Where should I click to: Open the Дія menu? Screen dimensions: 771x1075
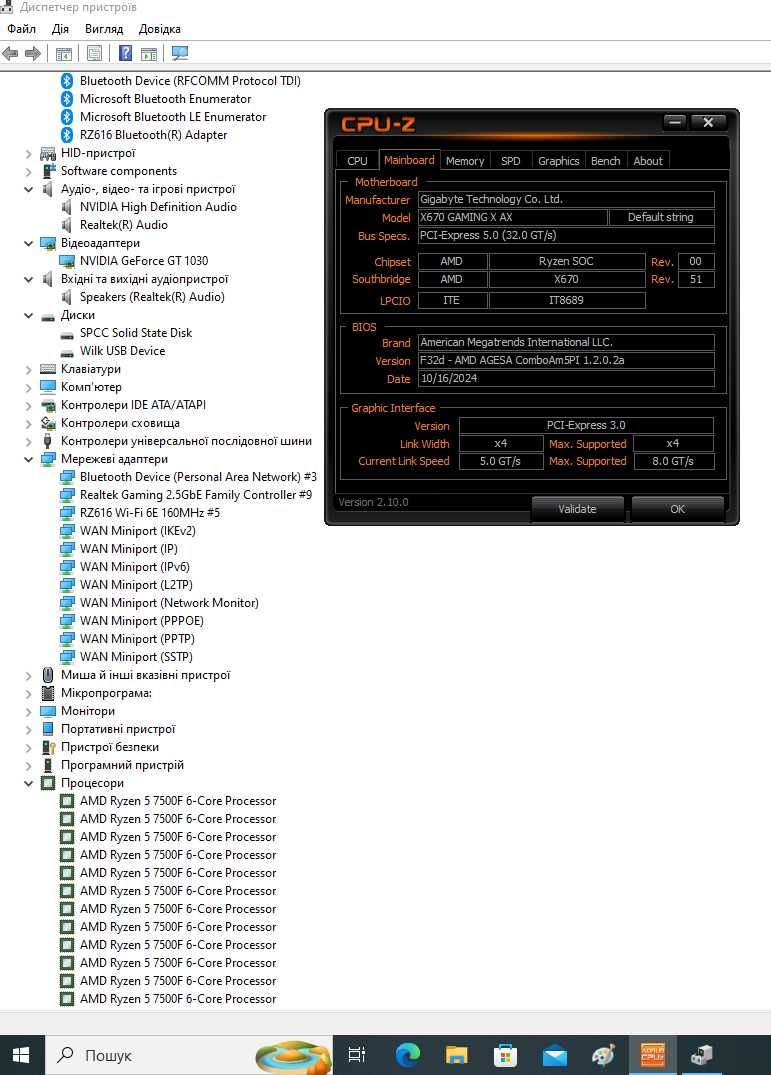(60, 29)
